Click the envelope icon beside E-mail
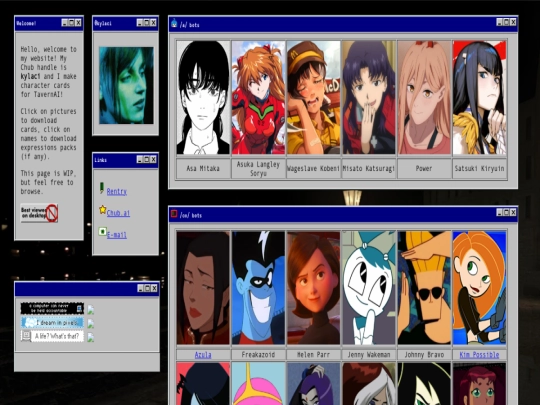Screen dimensions: 540x405 tap(102, 231)
